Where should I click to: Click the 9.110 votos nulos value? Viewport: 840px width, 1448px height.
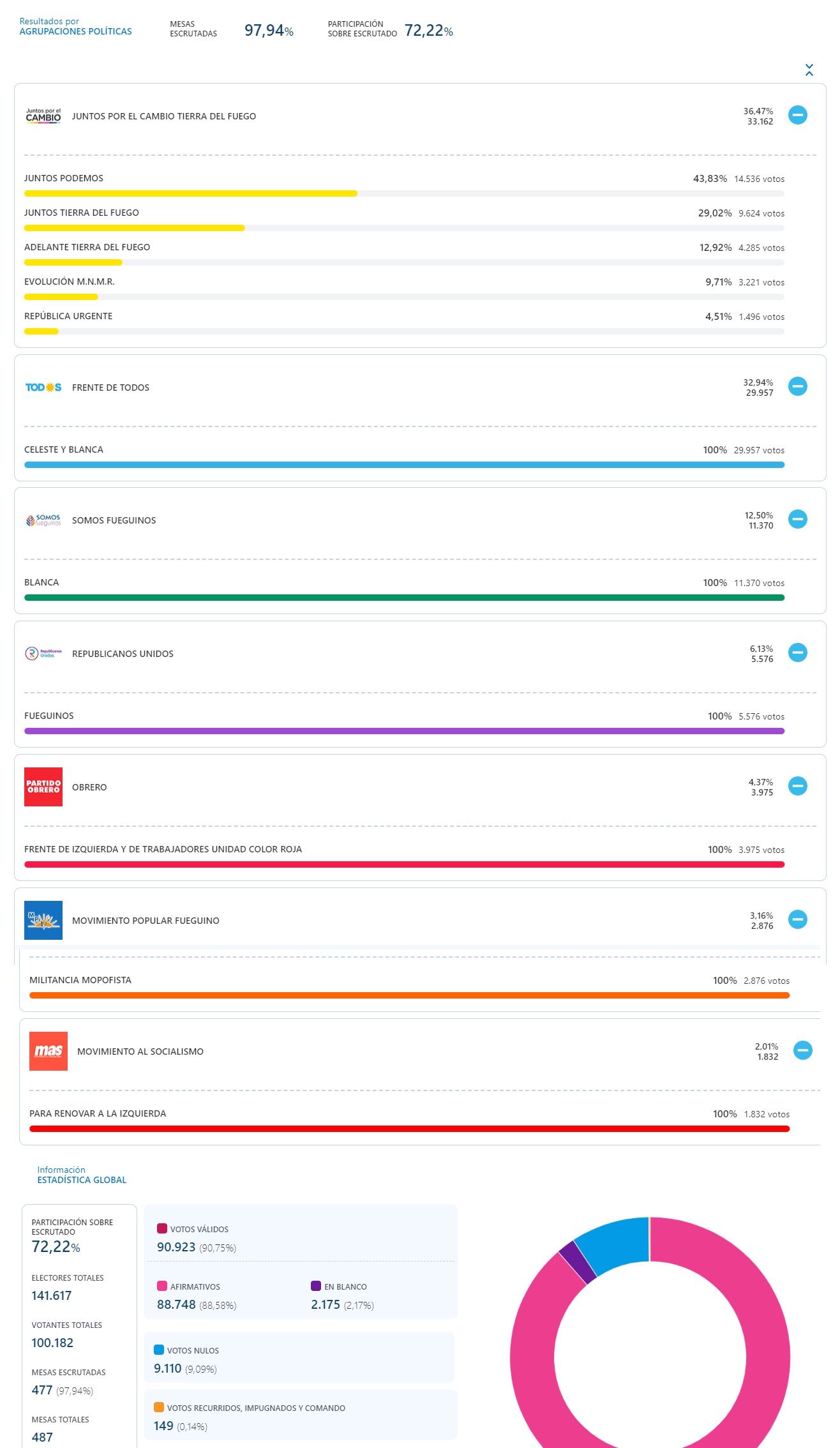coord(167,1368)
